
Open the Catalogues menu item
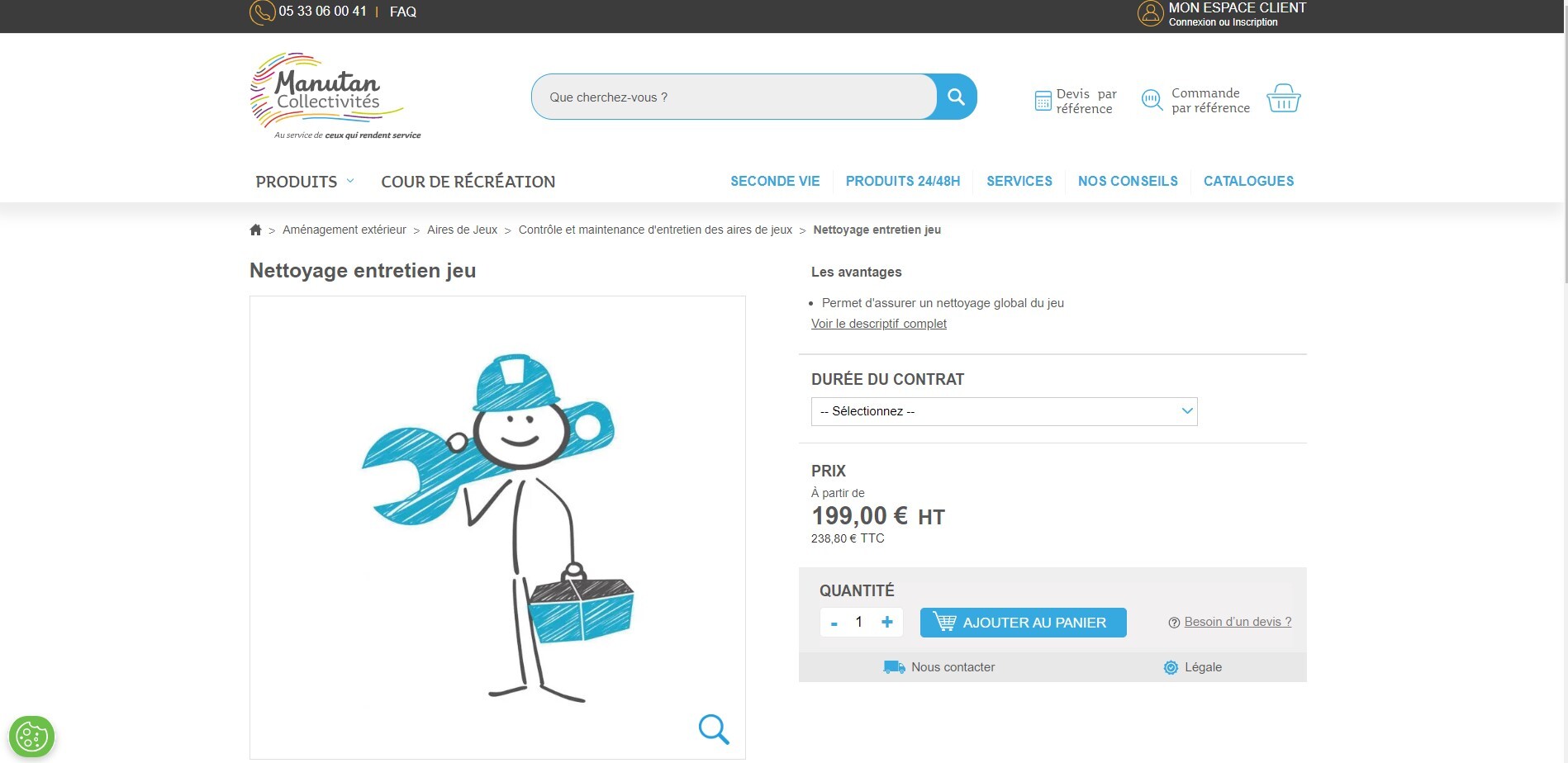click(x=1248, y=181)
